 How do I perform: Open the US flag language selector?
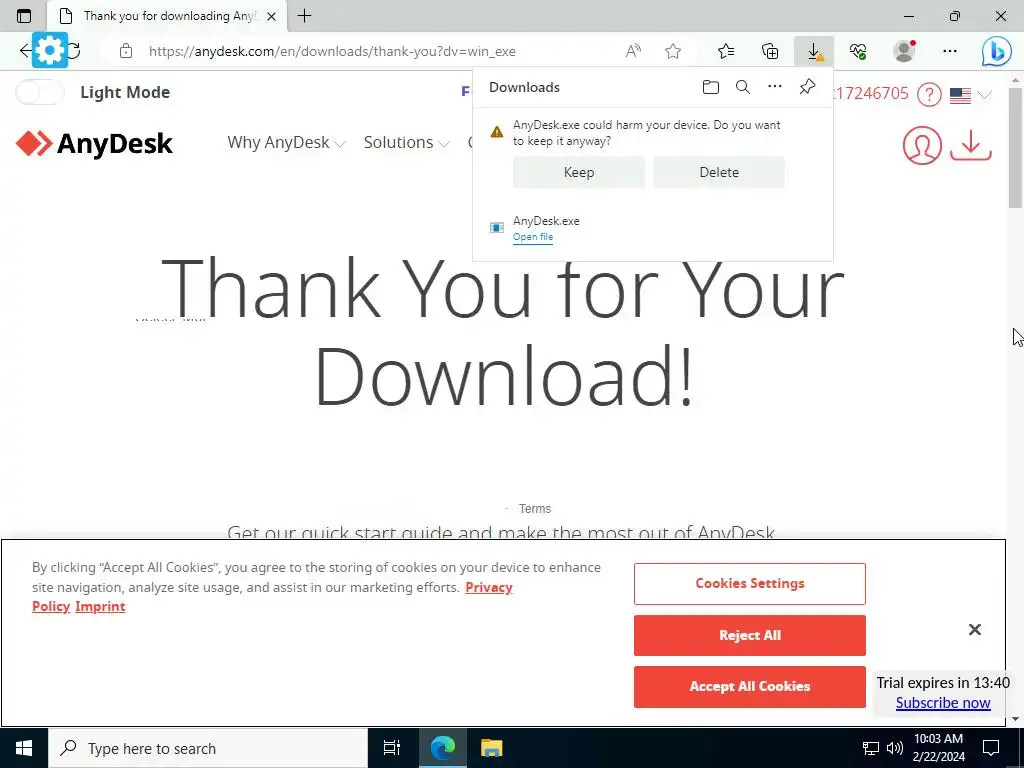(970, 95)
